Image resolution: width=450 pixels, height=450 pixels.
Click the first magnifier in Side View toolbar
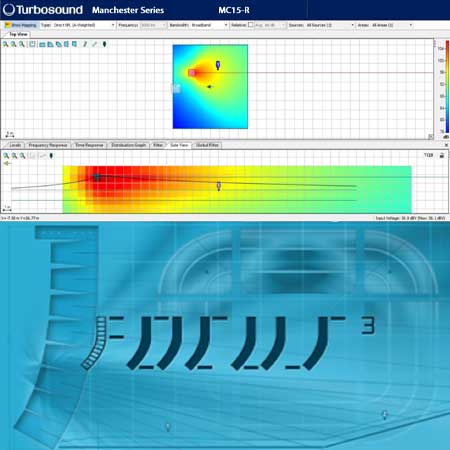(x=6, y=156)
